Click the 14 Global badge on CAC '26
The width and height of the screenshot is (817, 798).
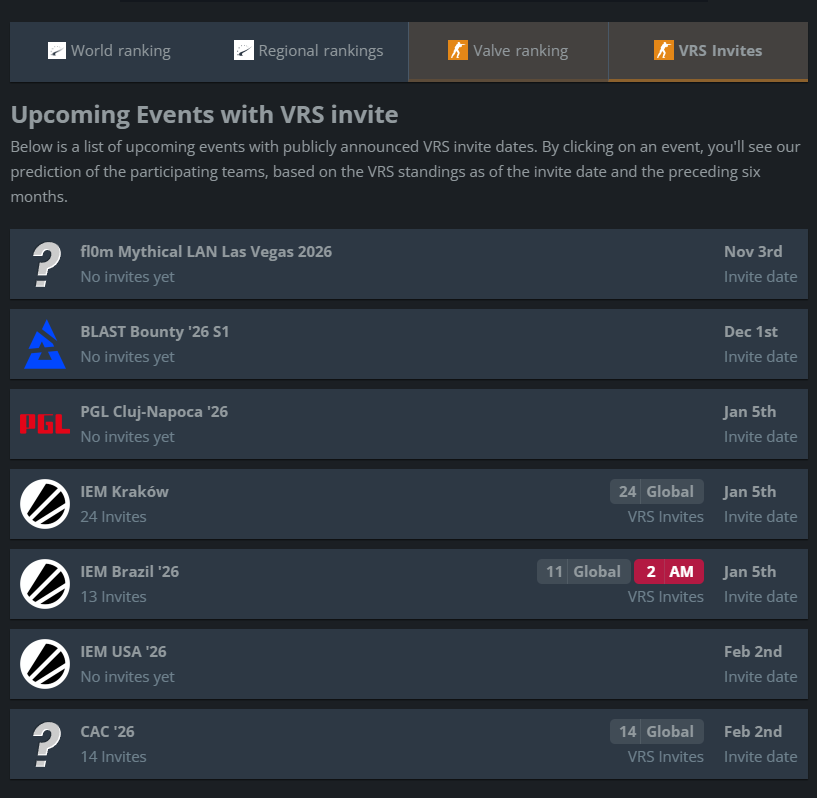click(657, 731)
